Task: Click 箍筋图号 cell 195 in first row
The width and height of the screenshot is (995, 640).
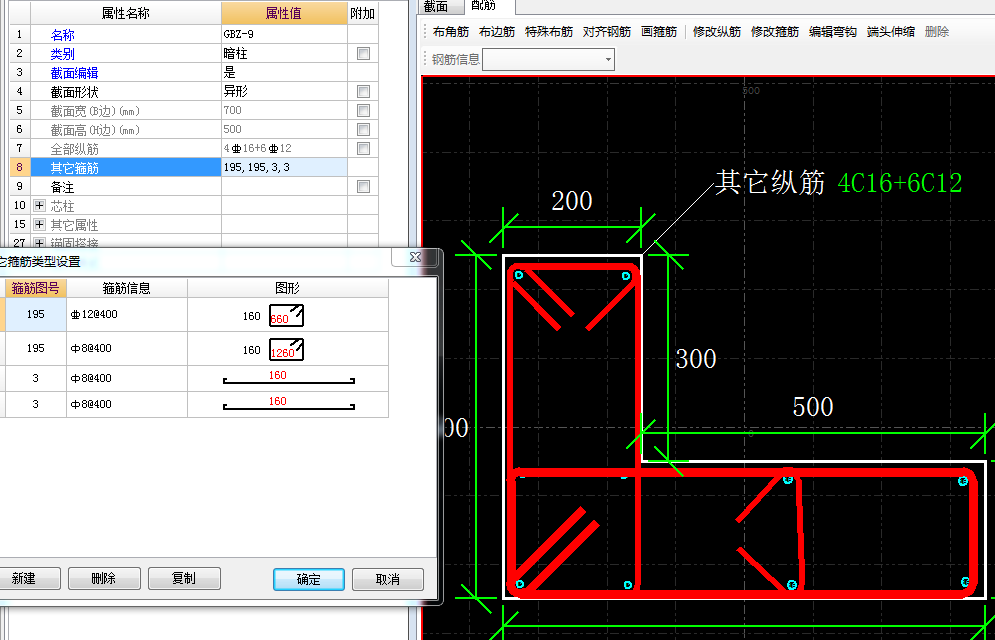Action: click(x=36, y=315)
